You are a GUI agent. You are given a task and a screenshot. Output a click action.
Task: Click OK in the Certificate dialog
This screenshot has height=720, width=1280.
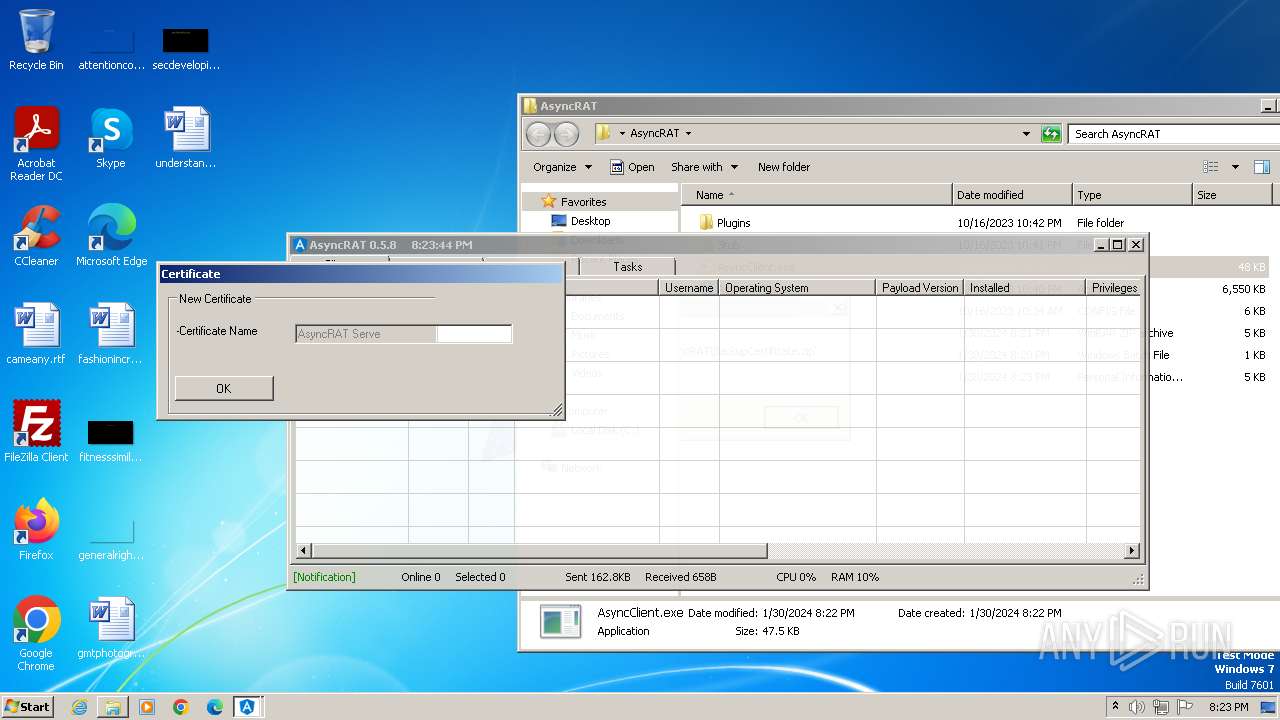(224, 388)
